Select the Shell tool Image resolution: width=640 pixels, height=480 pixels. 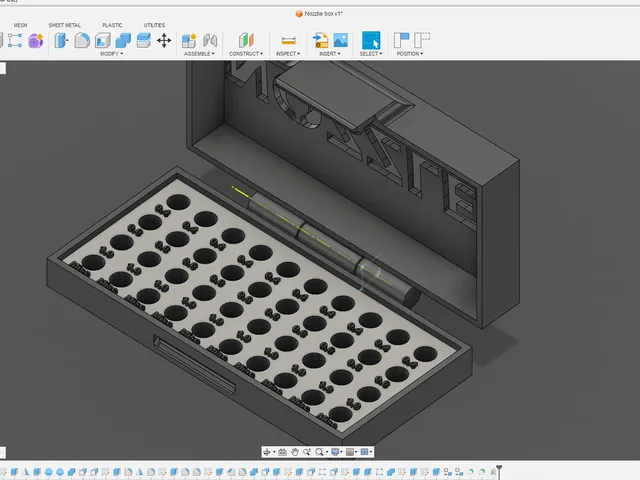[102, 40]
